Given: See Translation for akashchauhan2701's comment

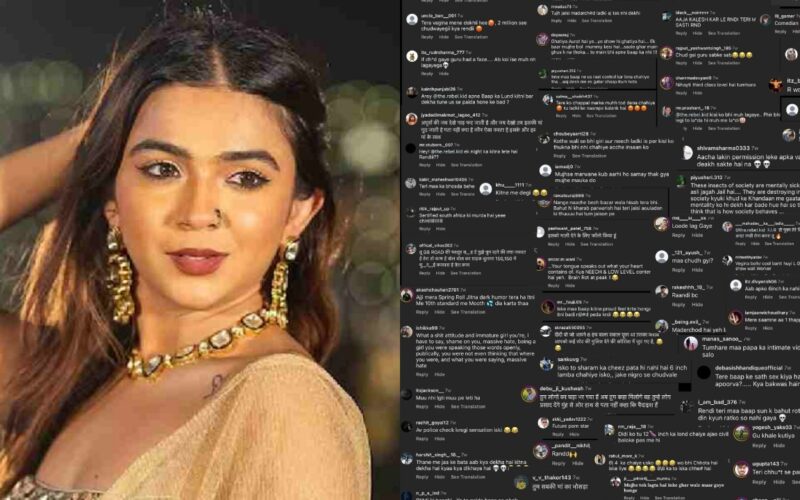Looking at the screenshot, I should coord(468,312).
